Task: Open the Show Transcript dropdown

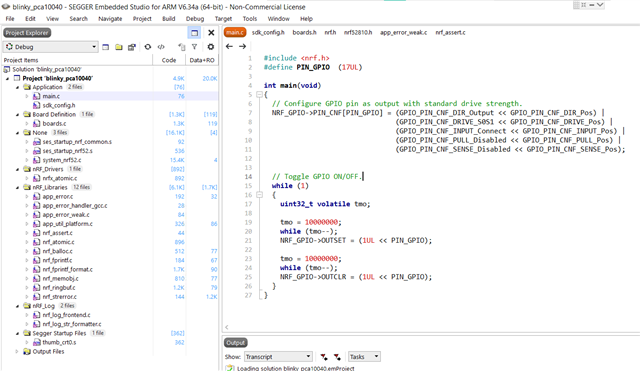Action: (x=278, y=357)
